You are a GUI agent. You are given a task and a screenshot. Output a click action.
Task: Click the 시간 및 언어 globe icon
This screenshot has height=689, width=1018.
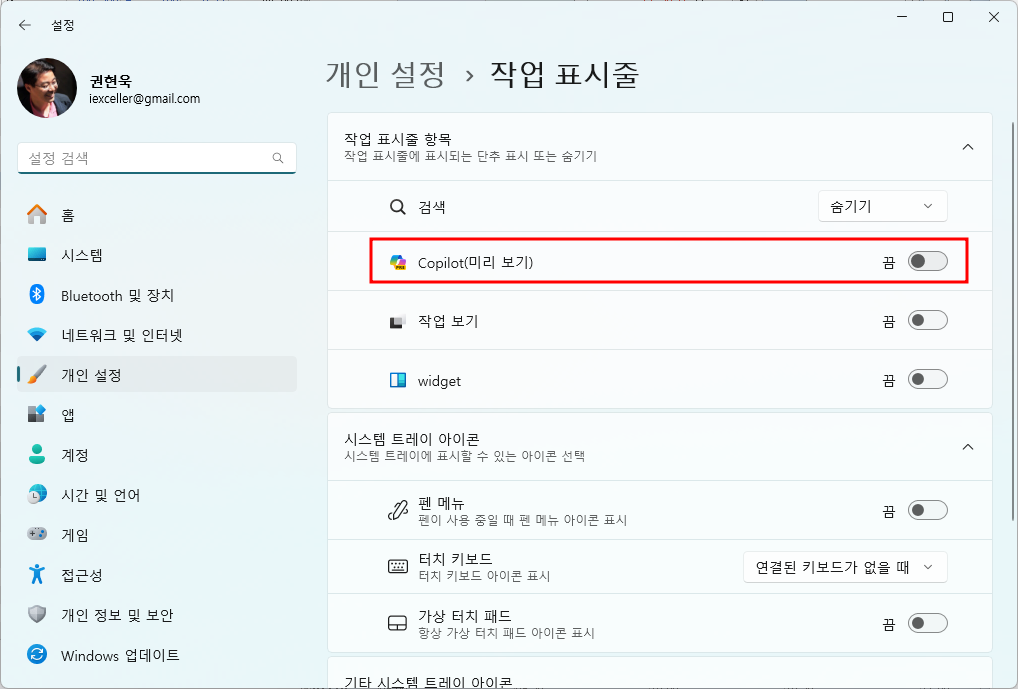[x=37, y=495]
